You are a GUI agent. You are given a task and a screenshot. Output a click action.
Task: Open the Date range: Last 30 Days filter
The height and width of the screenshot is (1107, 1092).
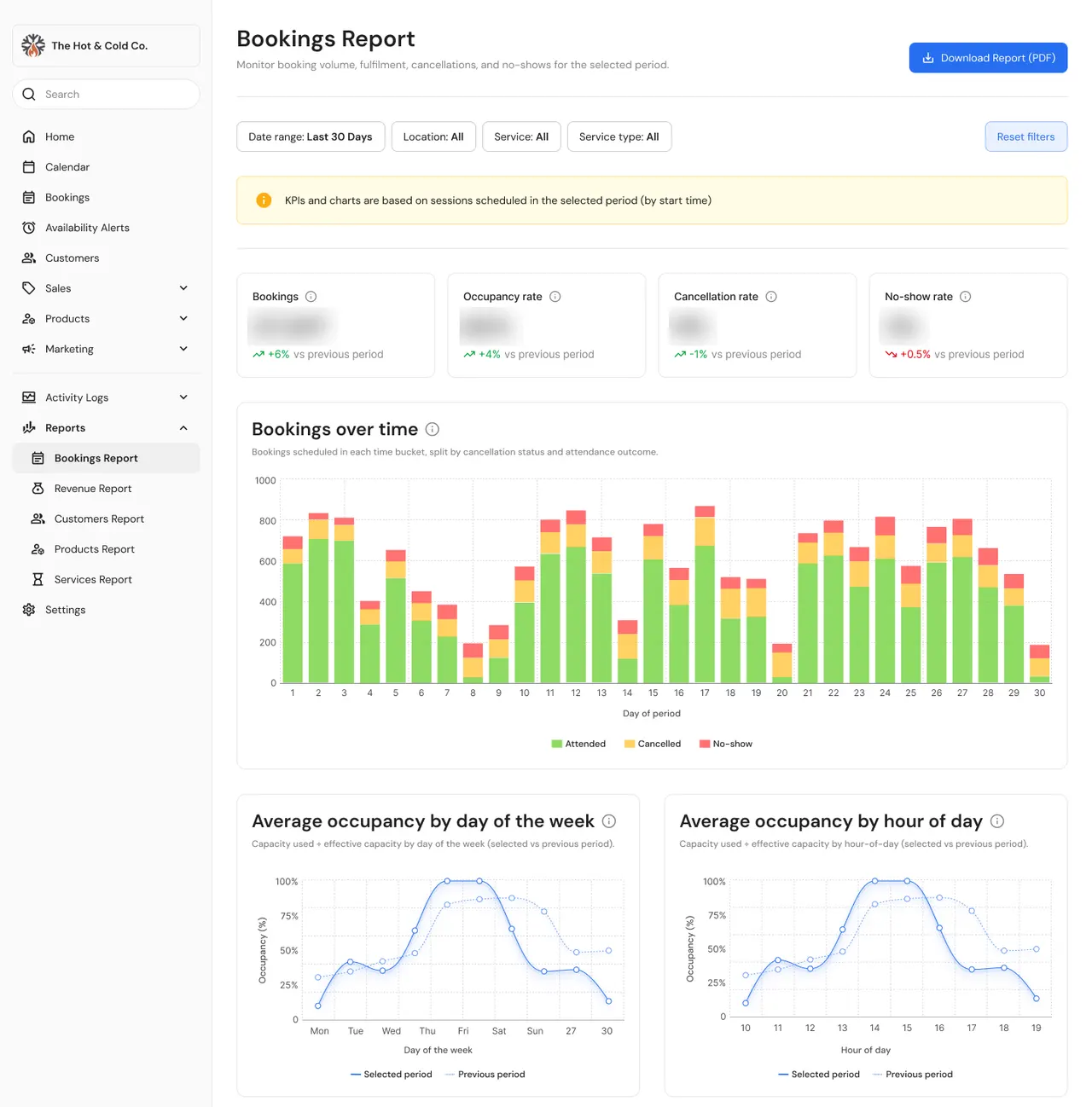[x=311, y=136]
